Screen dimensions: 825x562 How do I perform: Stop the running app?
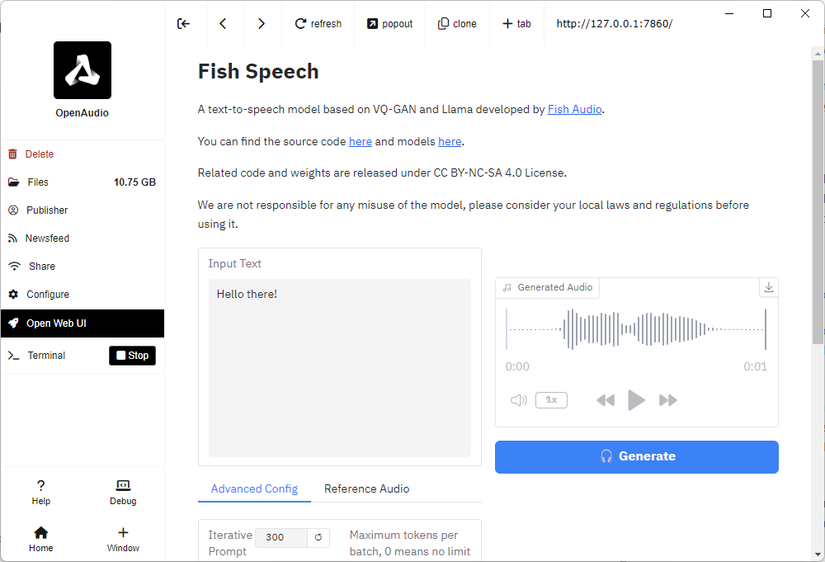point(132,355)
